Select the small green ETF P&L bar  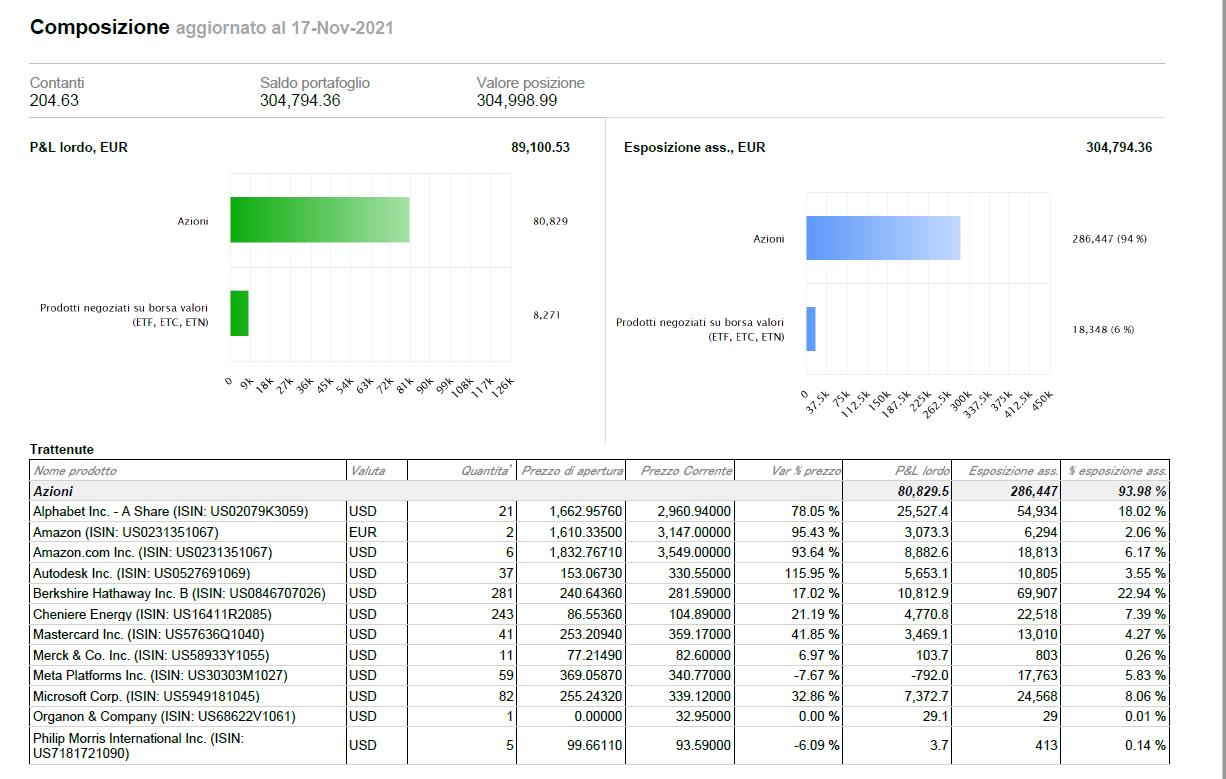(x=239, y=313)
